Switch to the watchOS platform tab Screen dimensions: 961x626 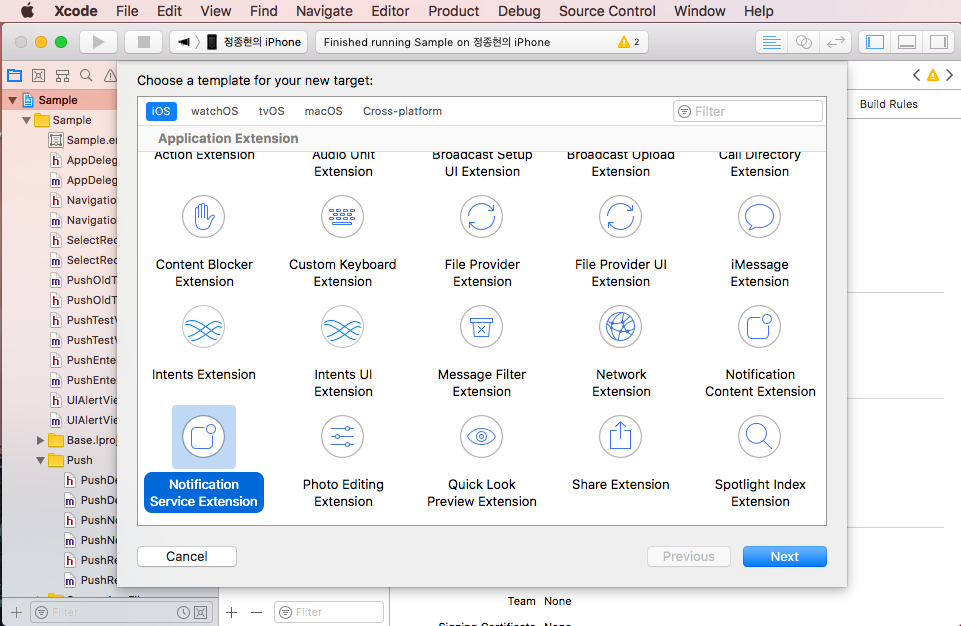tap(215, 111)
